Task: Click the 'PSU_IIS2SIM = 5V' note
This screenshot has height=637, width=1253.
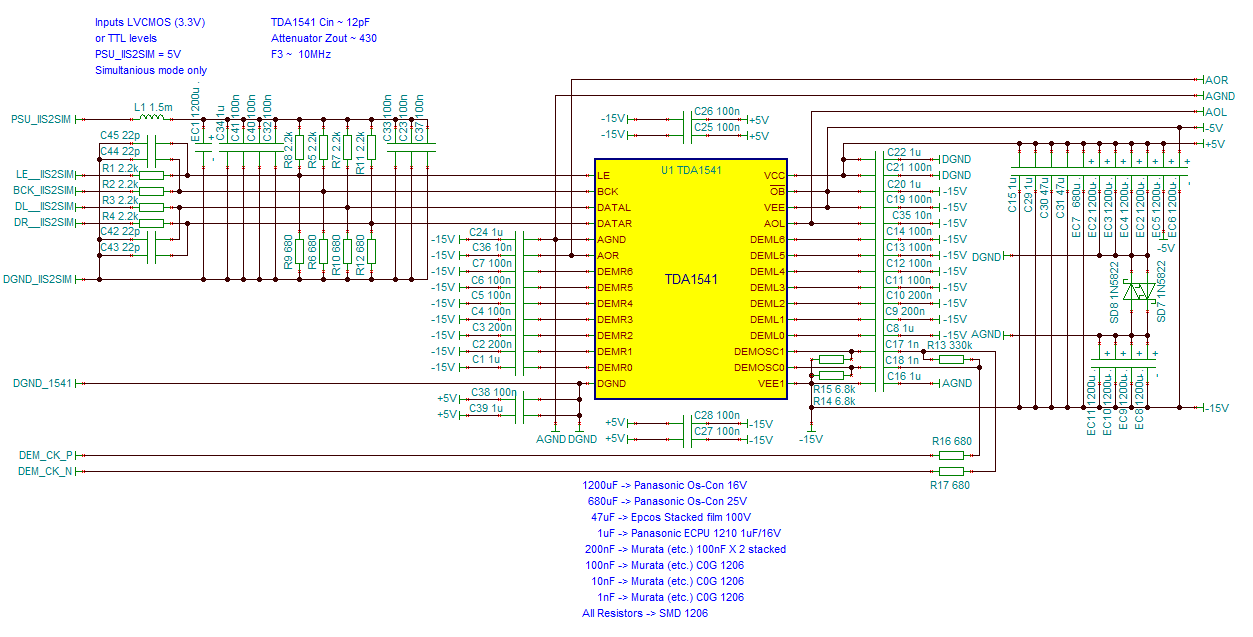Action: 138,54
